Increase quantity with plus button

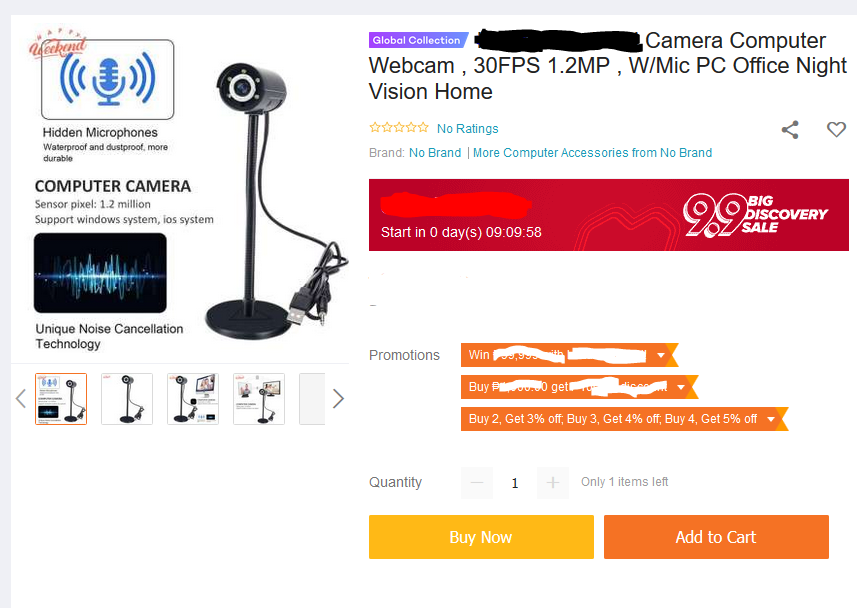pos(553,483)
